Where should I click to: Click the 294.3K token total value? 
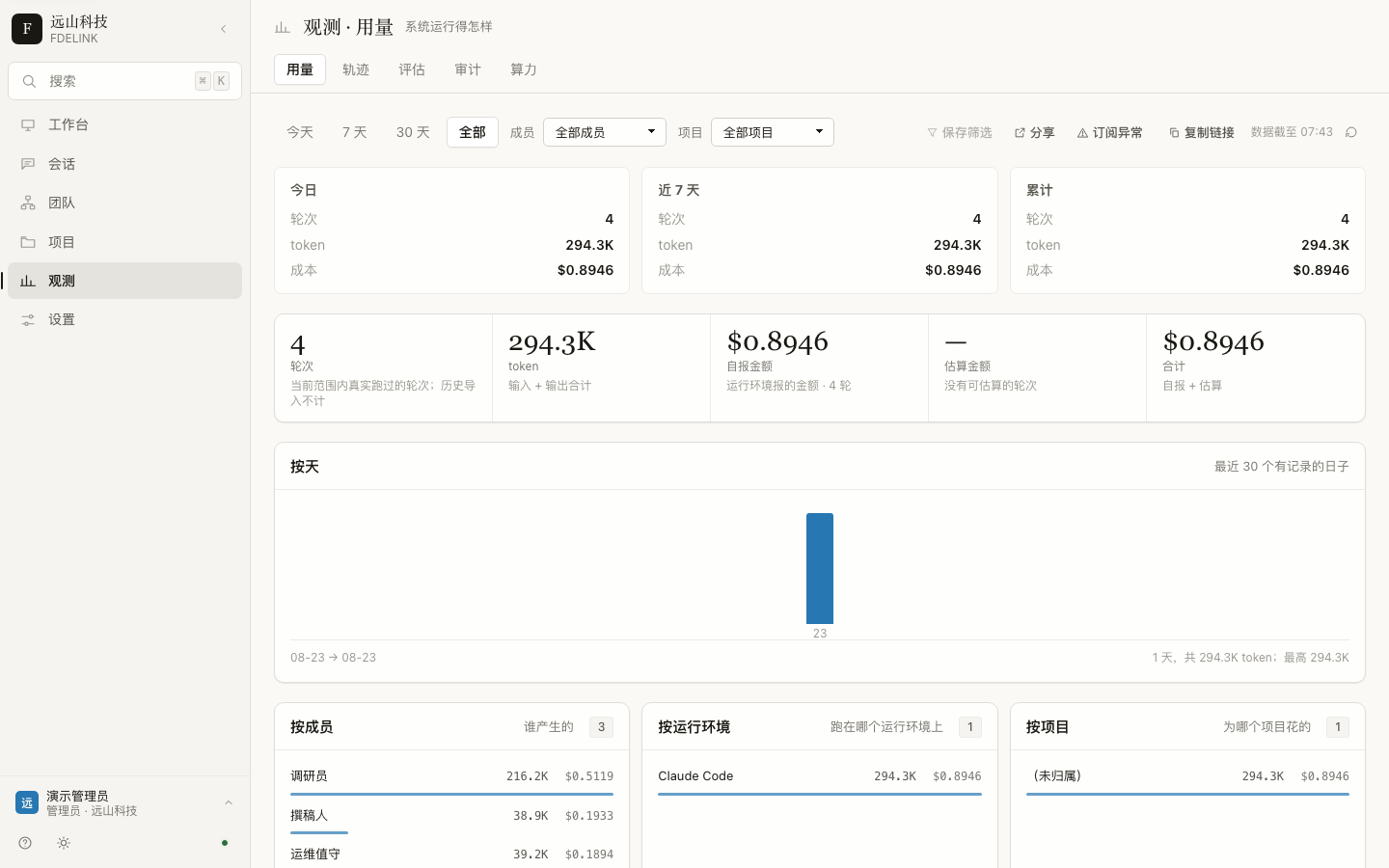(552, 341)
